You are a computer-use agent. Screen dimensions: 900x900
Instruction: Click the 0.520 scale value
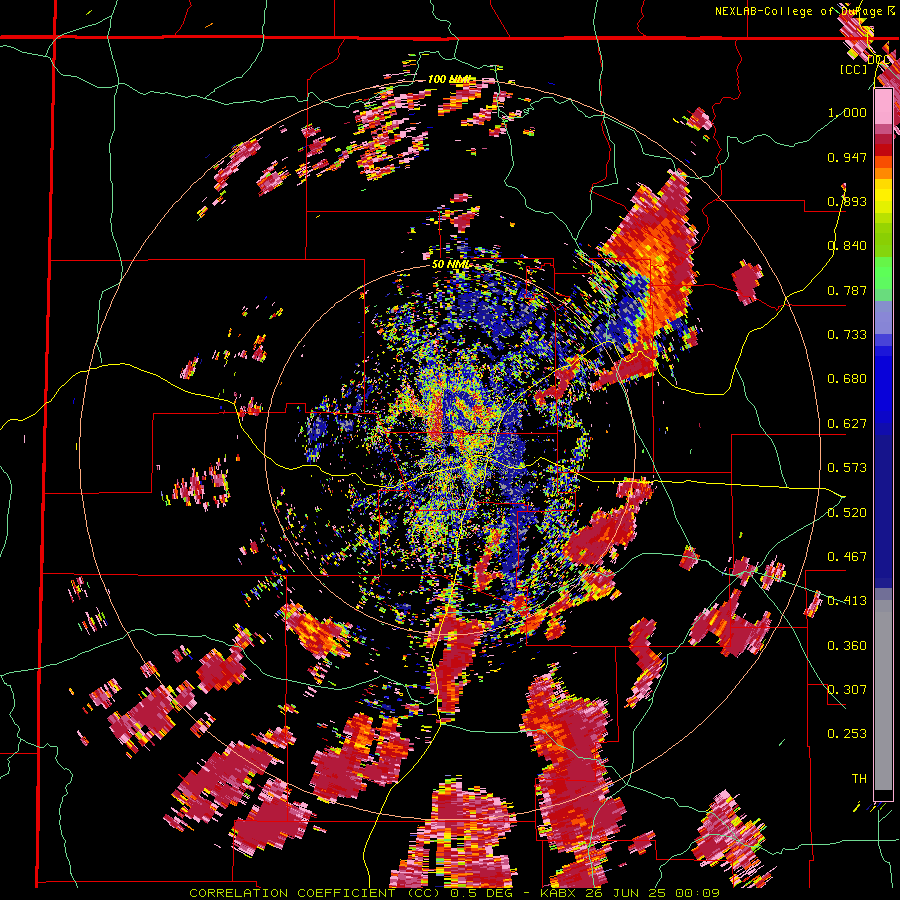[x=847, y=513]
